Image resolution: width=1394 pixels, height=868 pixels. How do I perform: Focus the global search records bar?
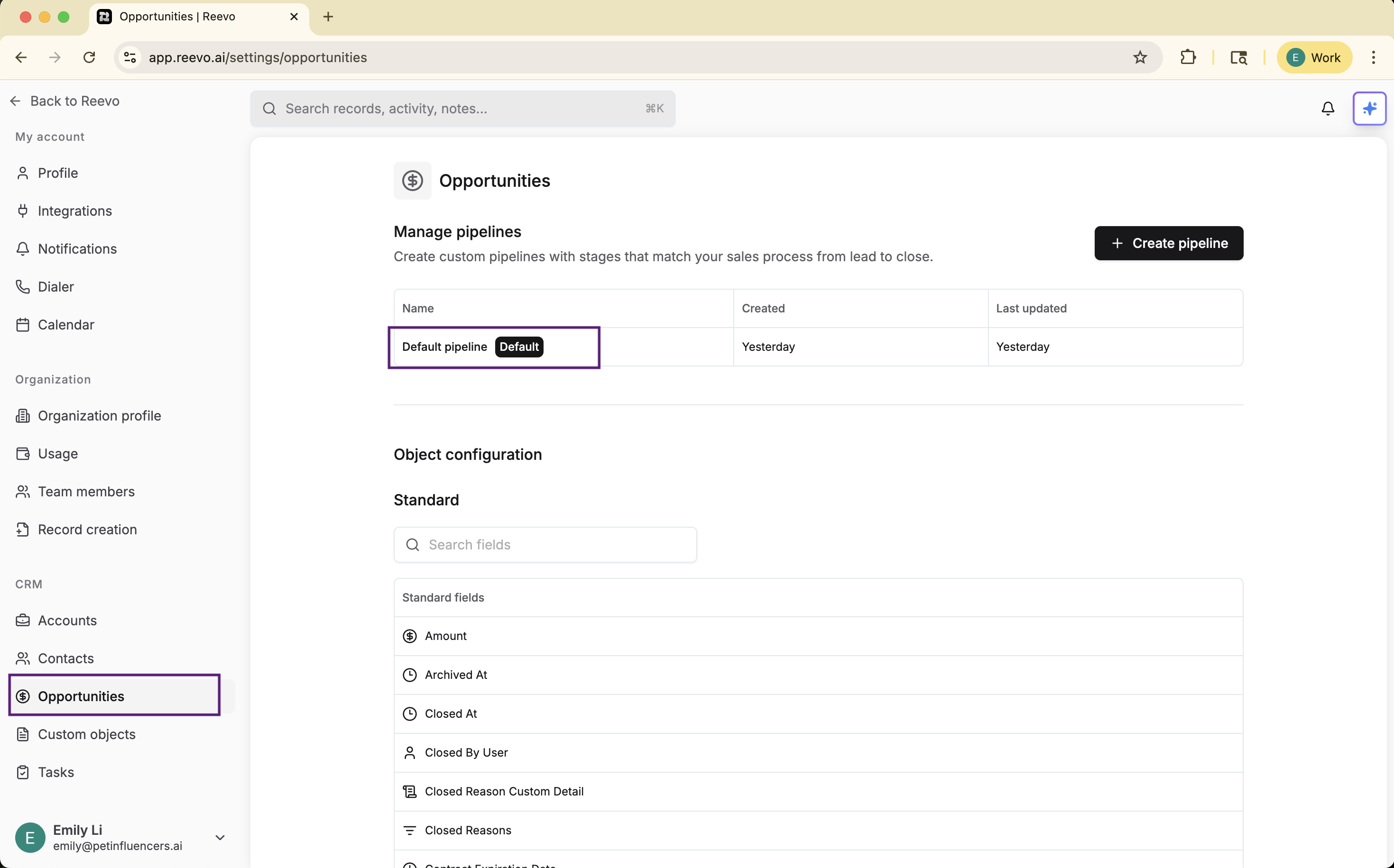[x=462, y=109]
